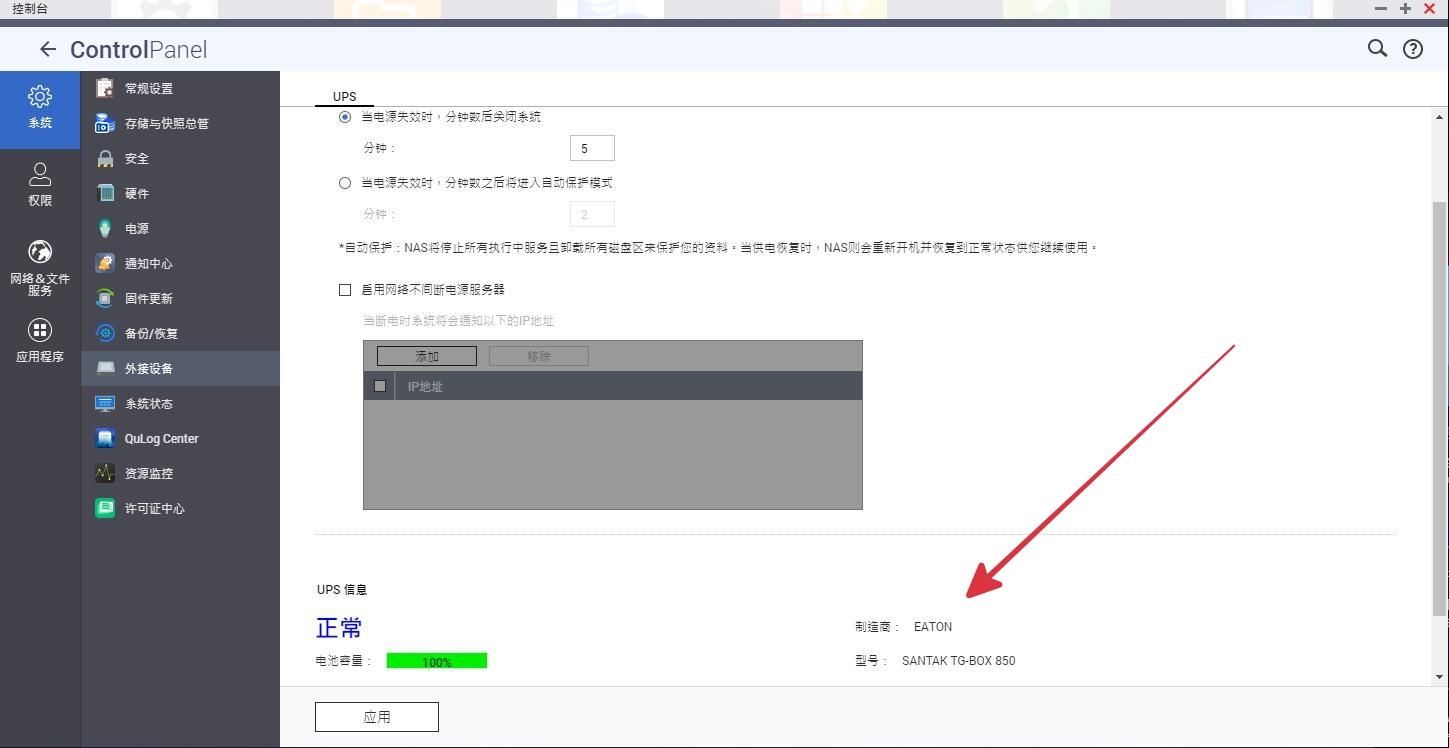Click the 应用 apply button

377,717
